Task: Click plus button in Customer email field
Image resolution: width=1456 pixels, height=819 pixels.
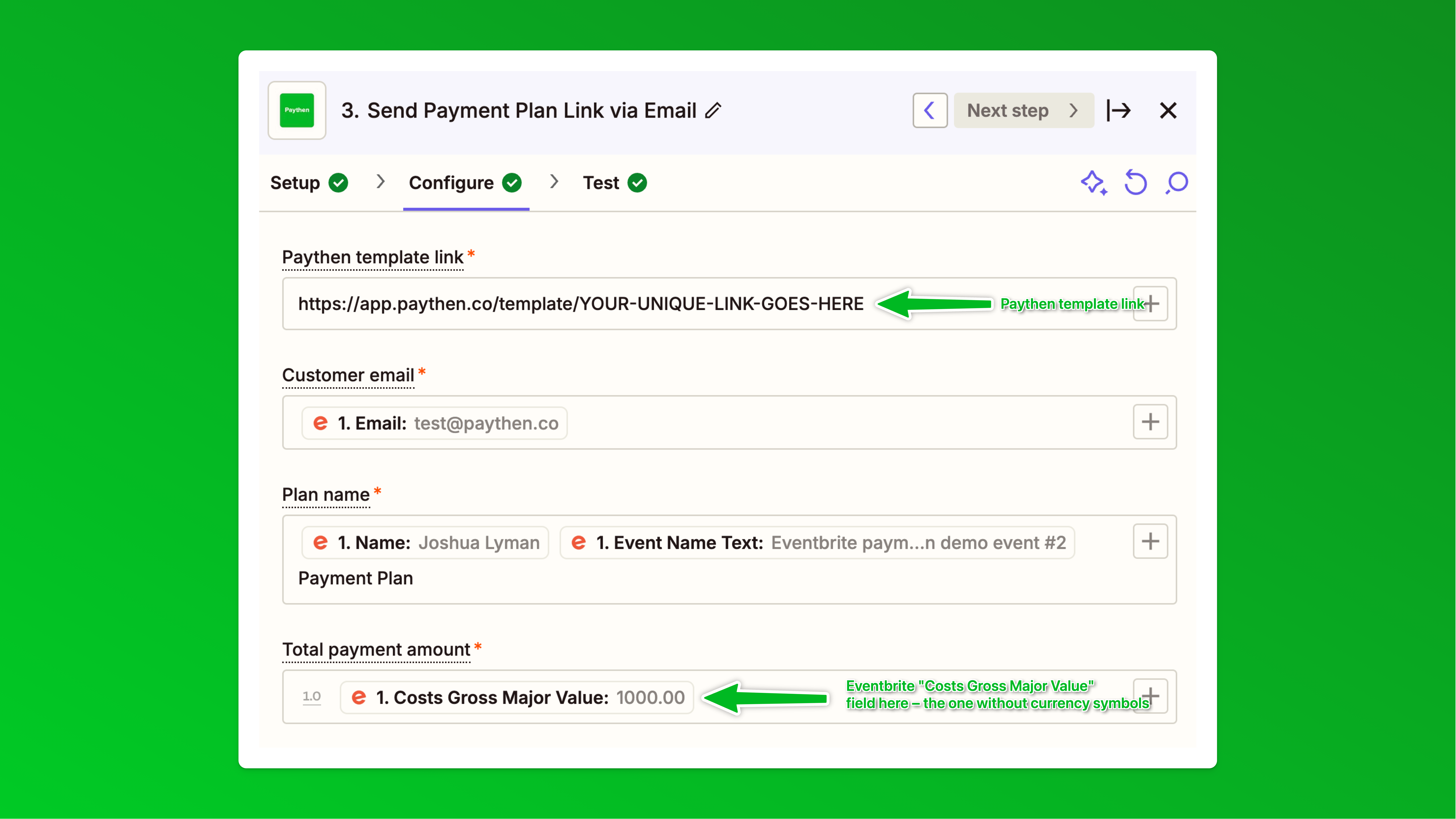Action: click(1150, 422)
